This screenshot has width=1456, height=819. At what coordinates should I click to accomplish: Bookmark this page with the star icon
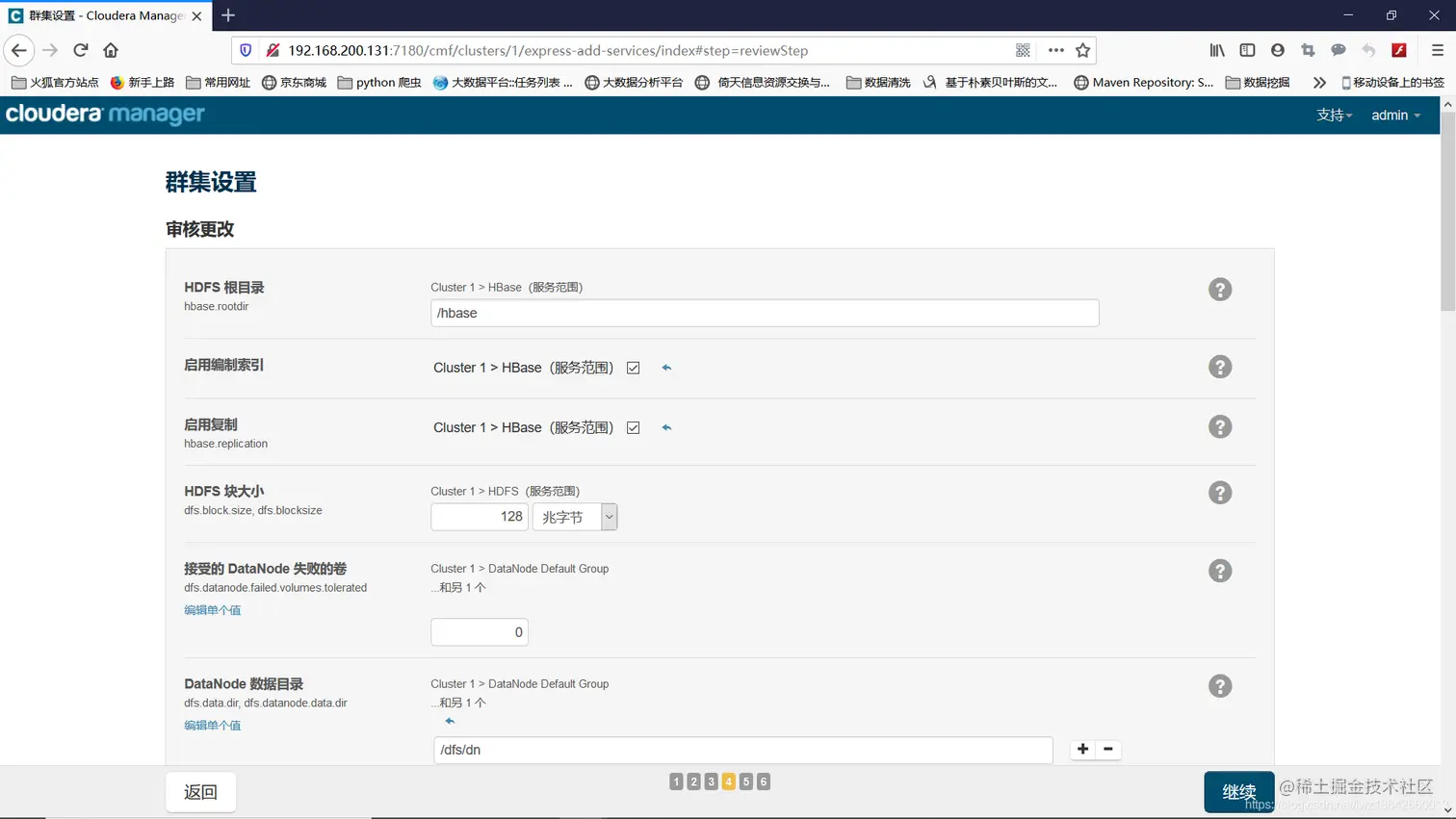1083,50
